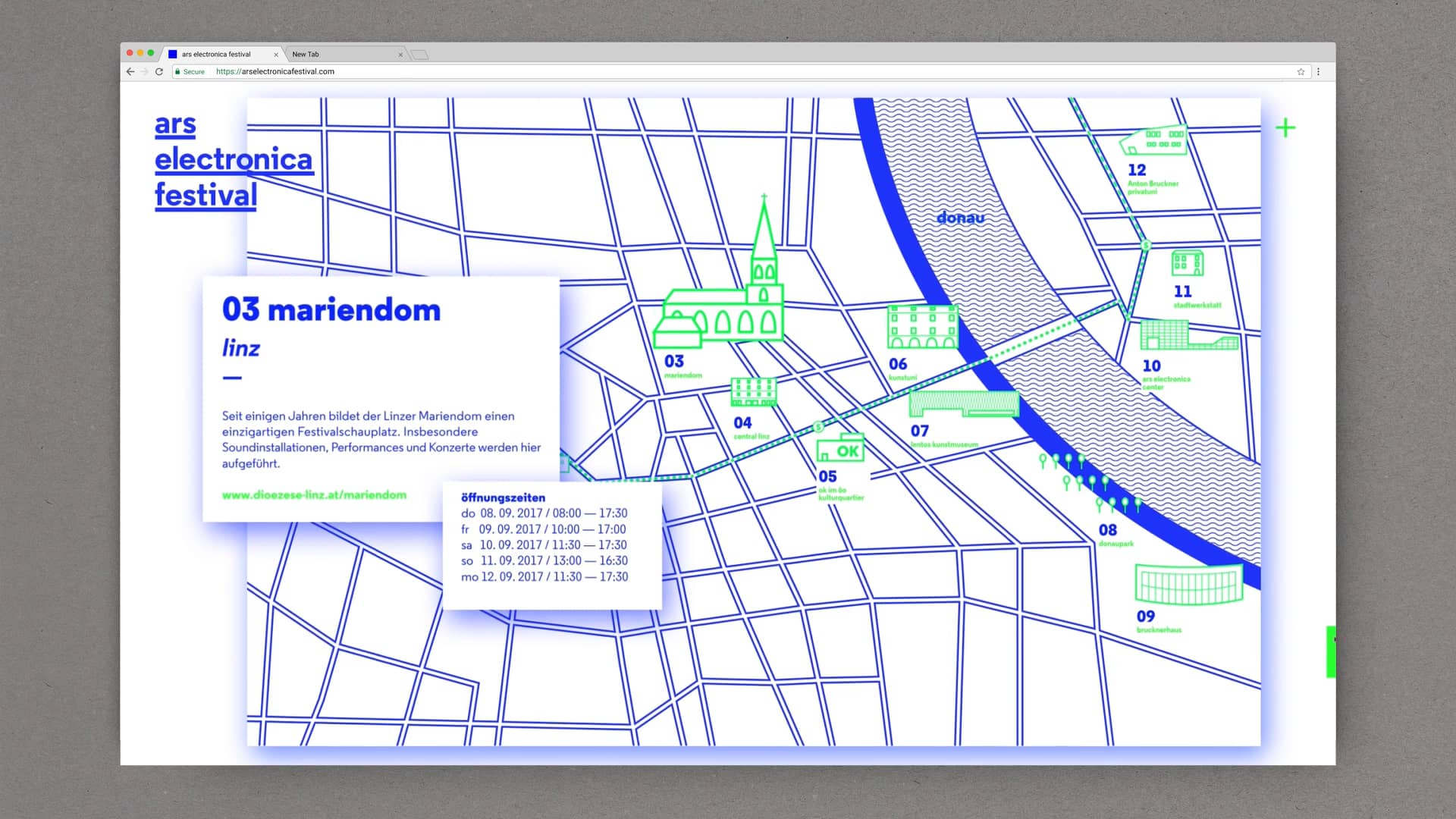Click the 11 stadtwerkstatt label
This screenshot has height=819, width=1456.
(x=1197, y=296)
